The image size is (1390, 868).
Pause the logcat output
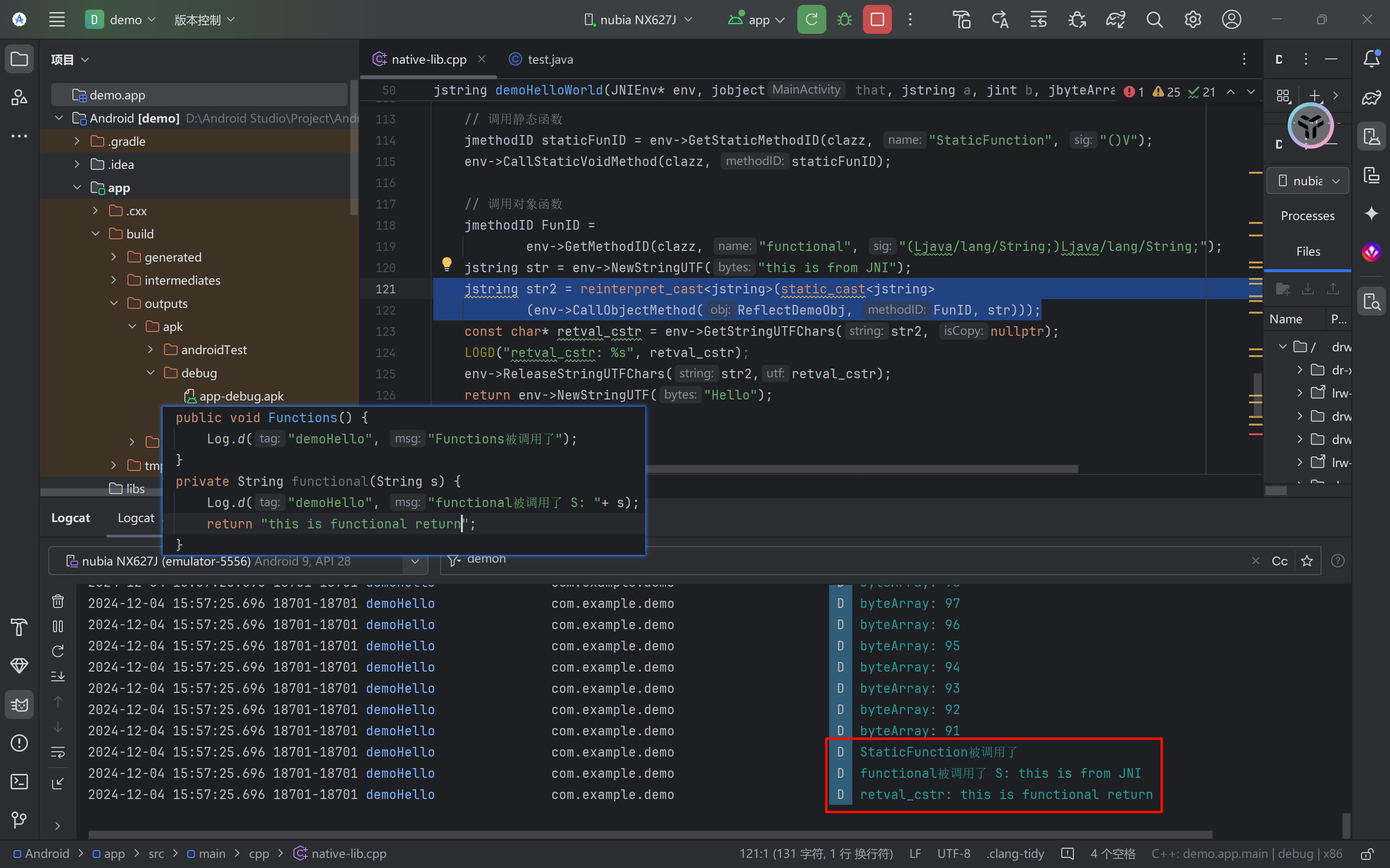[x=58, y=626]
